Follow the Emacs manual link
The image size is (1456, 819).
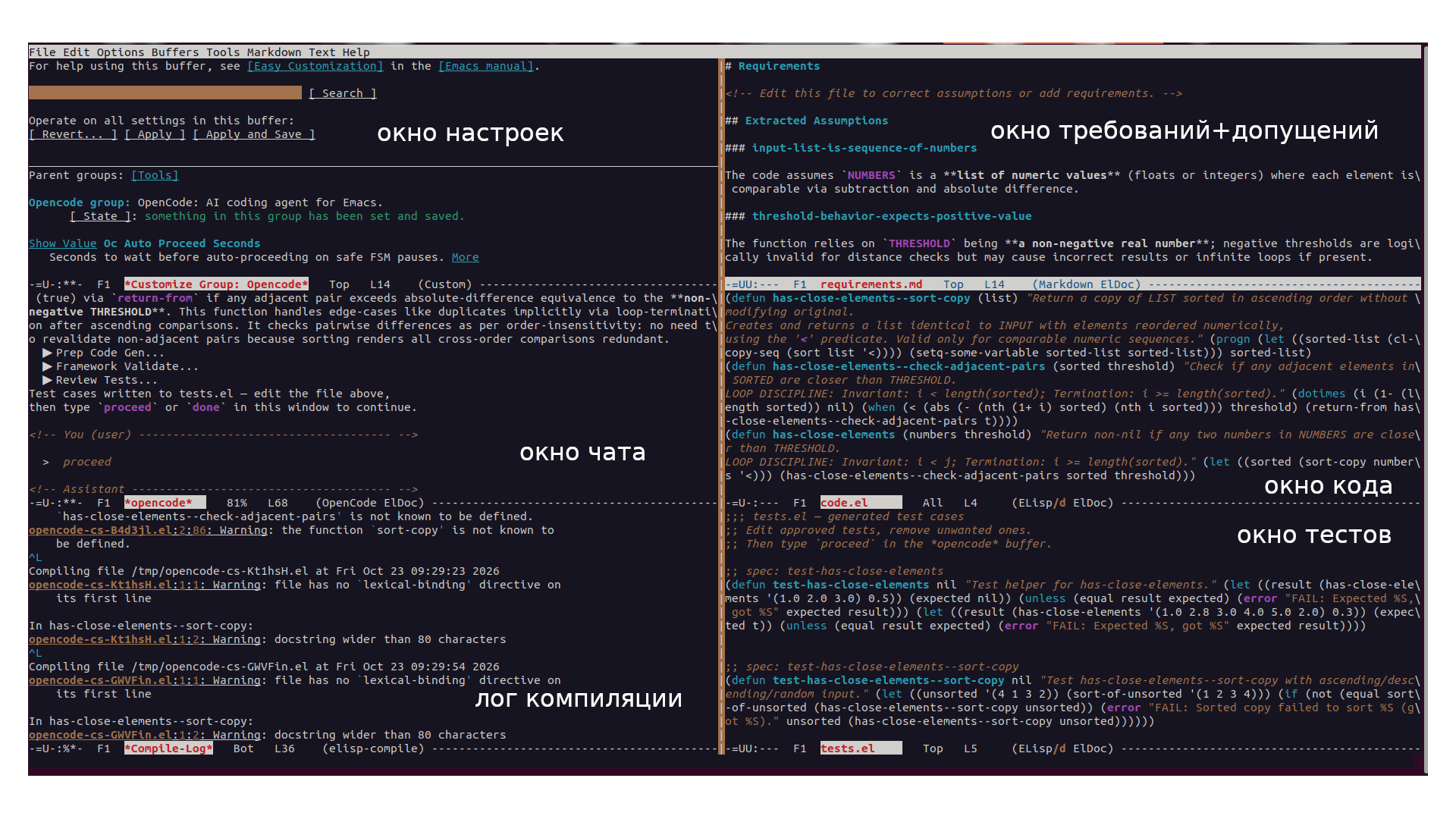coord(485,66)
